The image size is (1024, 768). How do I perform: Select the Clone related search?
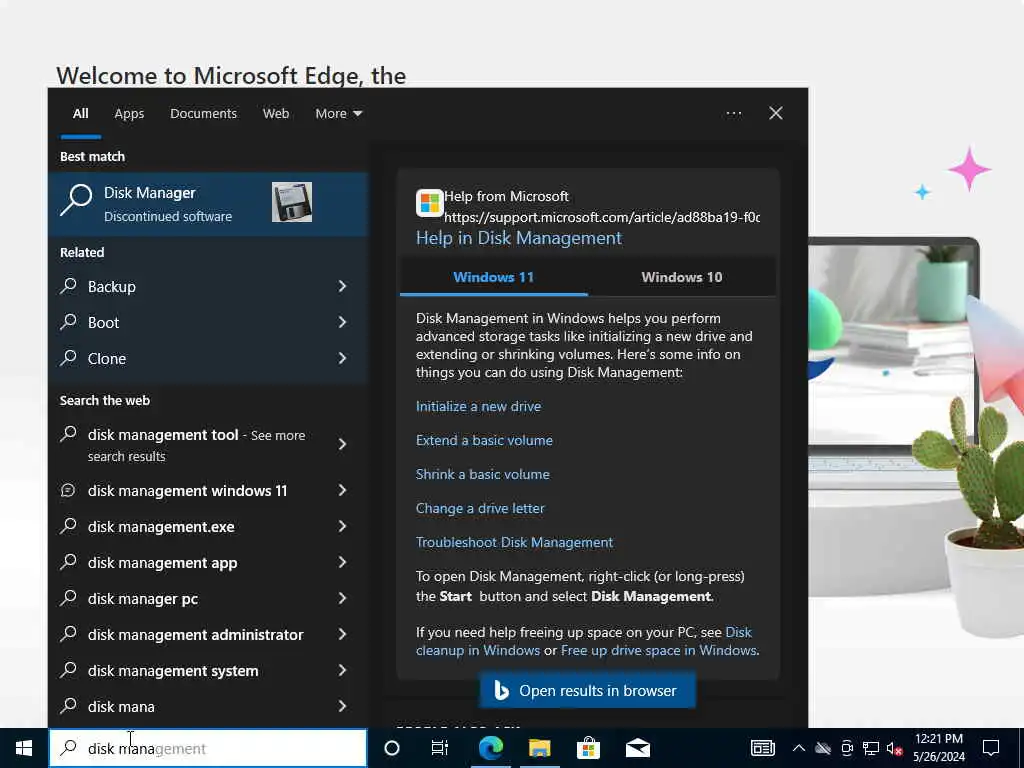208,358
